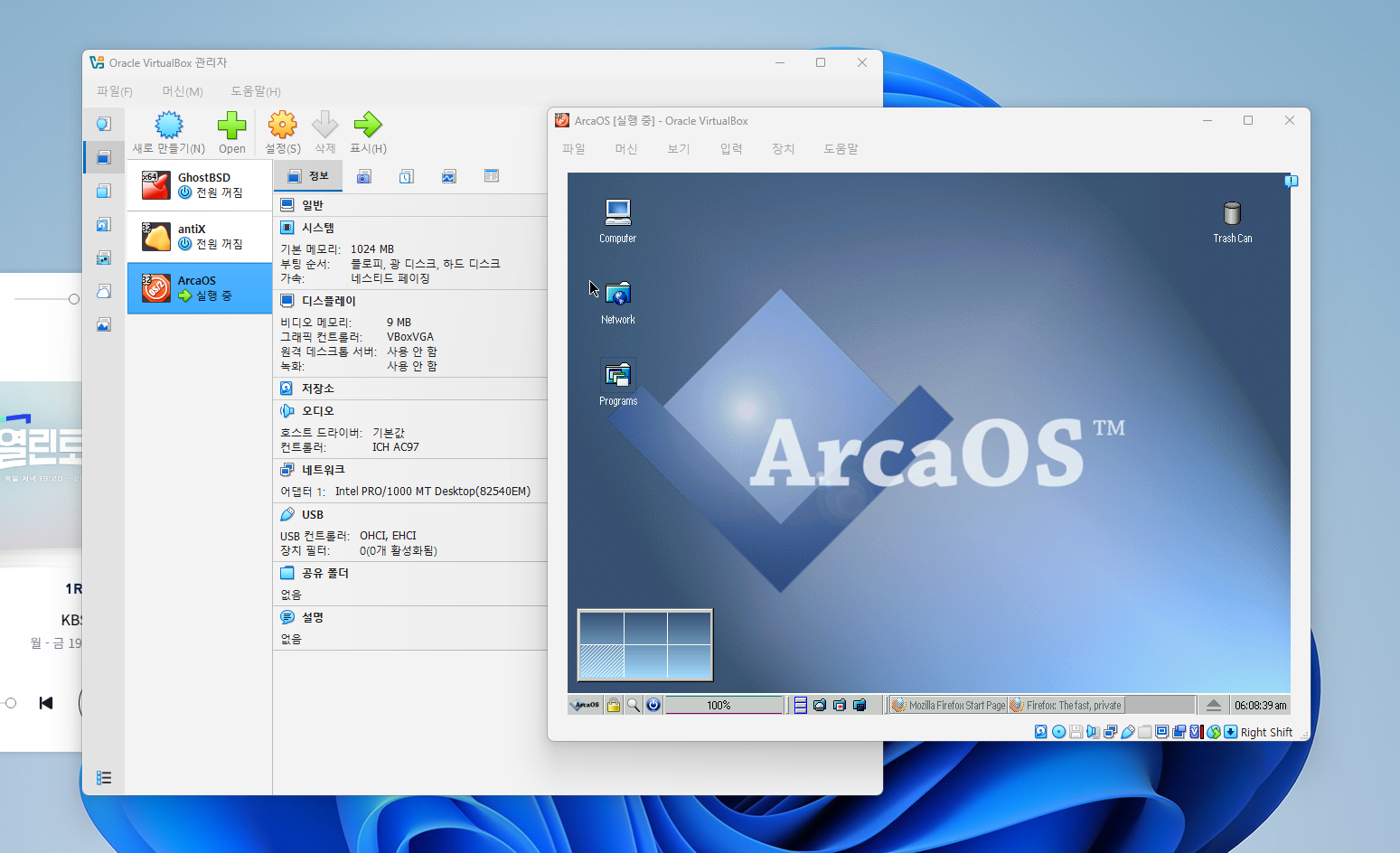Switch to 'Firefox: The fast, private' task

click(x=1066, y=706)
